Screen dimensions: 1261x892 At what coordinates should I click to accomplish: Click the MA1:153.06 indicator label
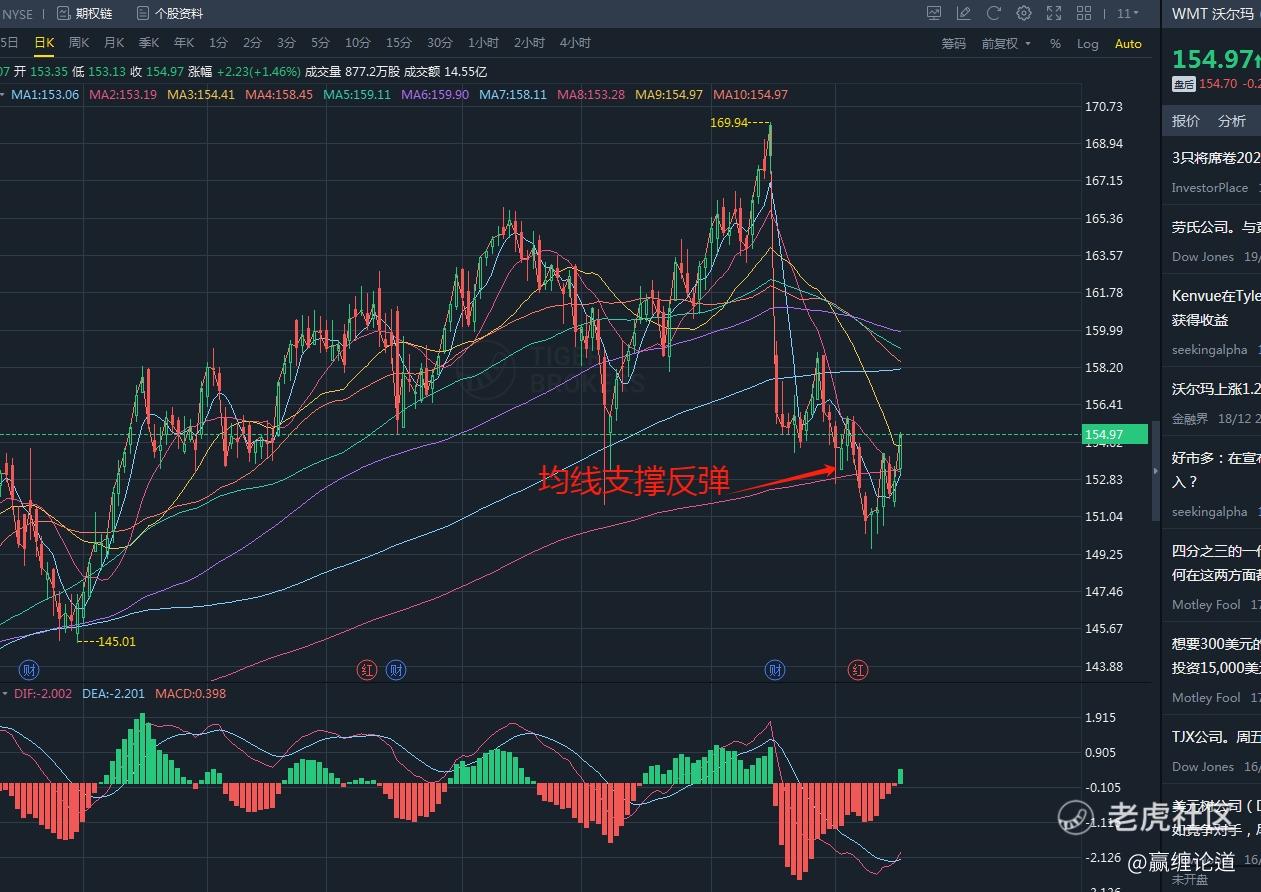(45, 95)
